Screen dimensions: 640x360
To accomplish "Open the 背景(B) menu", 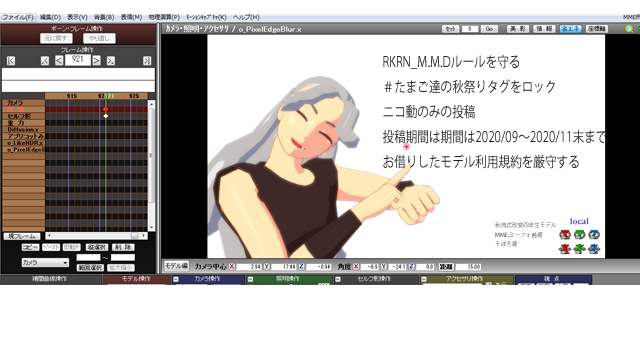I will tap(104, 17).
